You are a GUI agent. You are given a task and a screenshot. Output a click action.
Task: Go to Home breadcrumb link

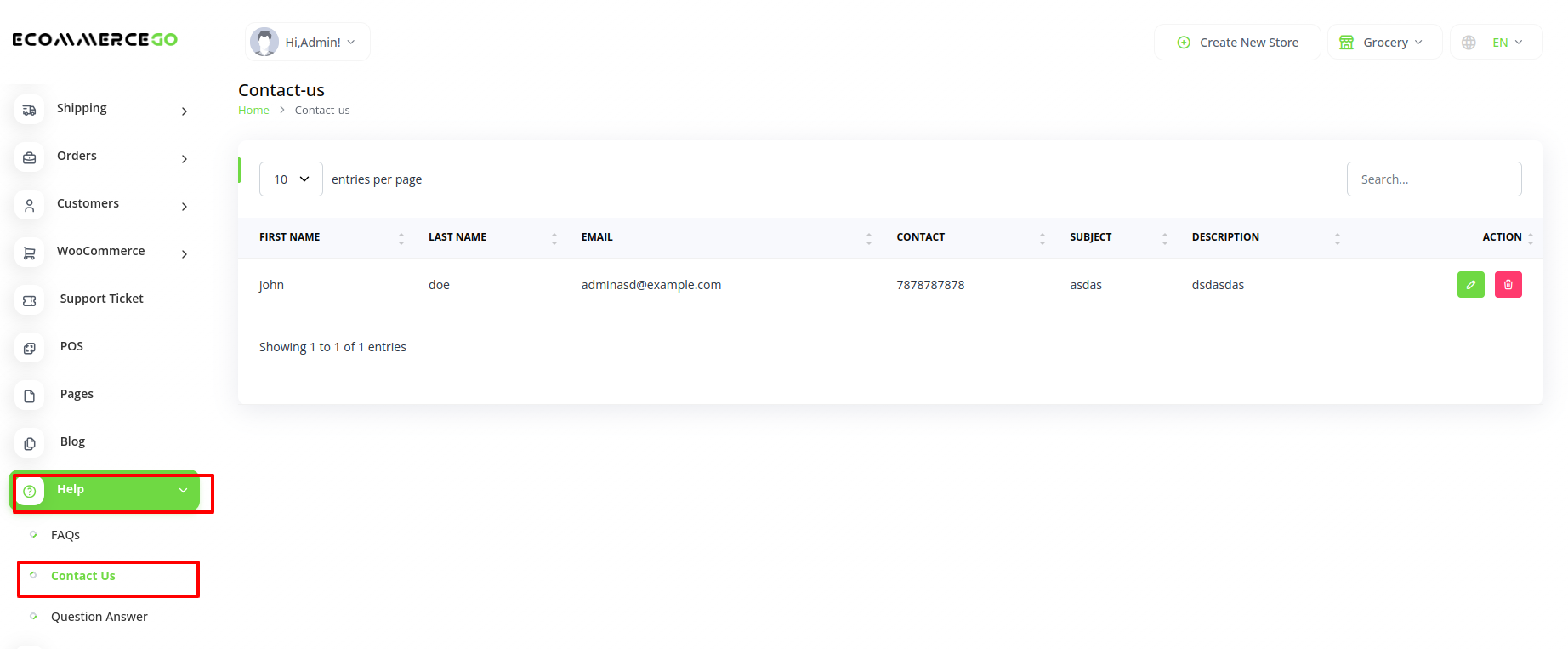(x=253, y=110)
